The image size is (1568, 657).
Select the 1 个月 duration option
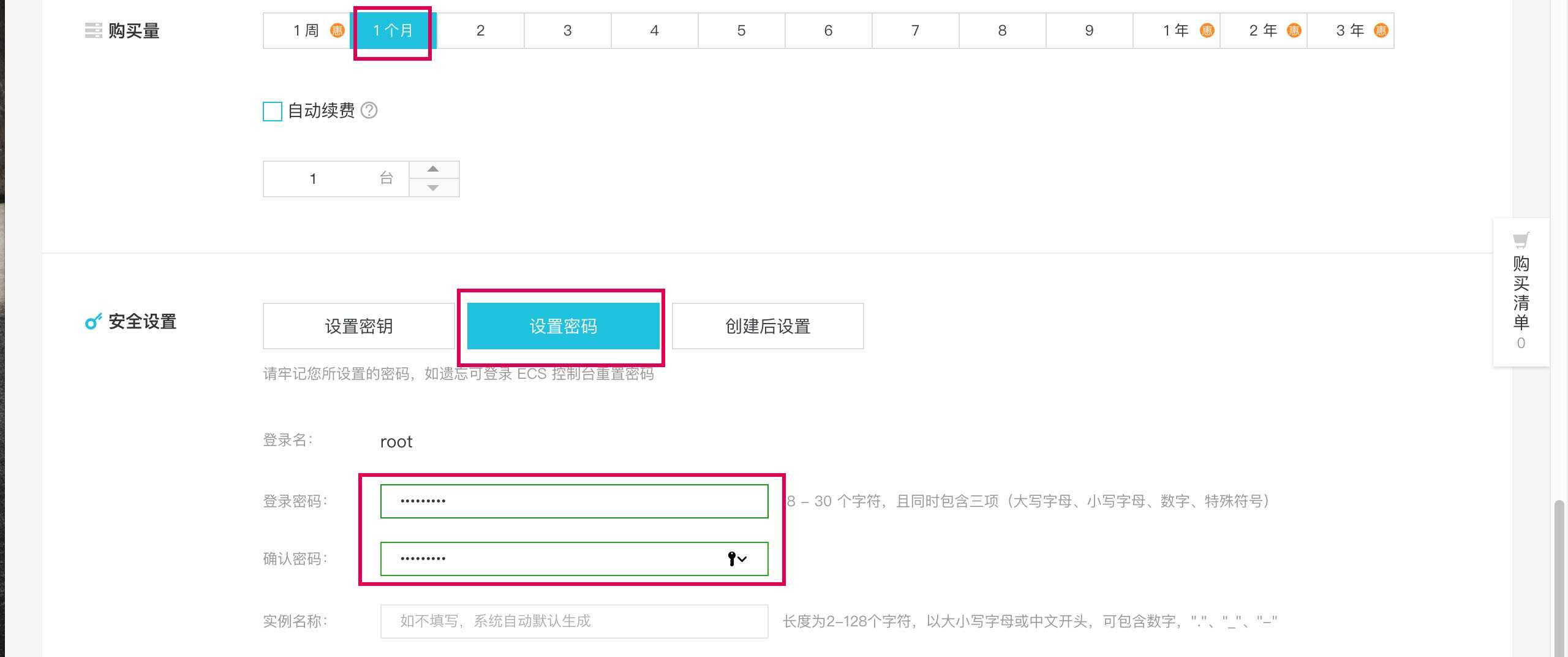[393, 31]
